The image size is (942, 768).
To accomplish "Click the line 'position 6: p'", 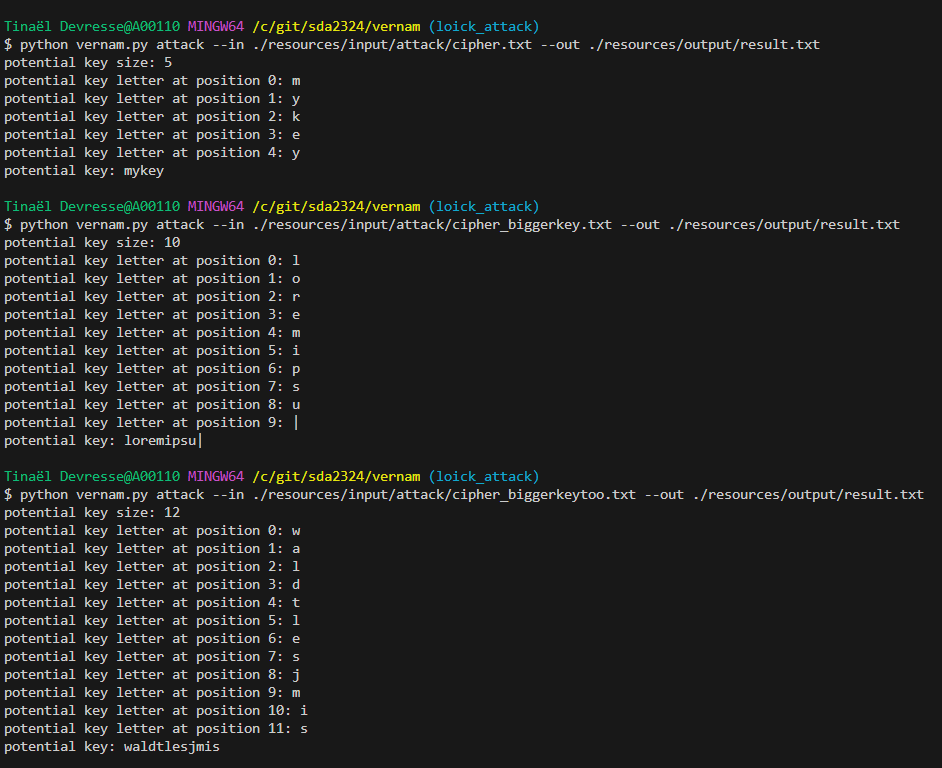I will point(152,369).
